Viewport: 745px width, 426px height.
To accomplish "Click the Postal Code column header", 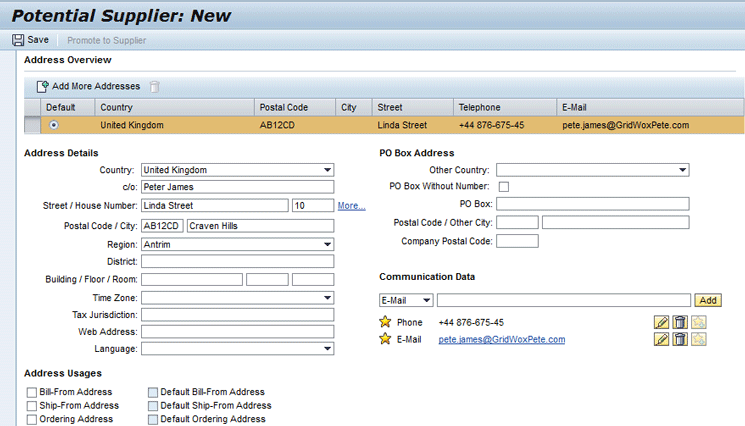I will (295, 107).
